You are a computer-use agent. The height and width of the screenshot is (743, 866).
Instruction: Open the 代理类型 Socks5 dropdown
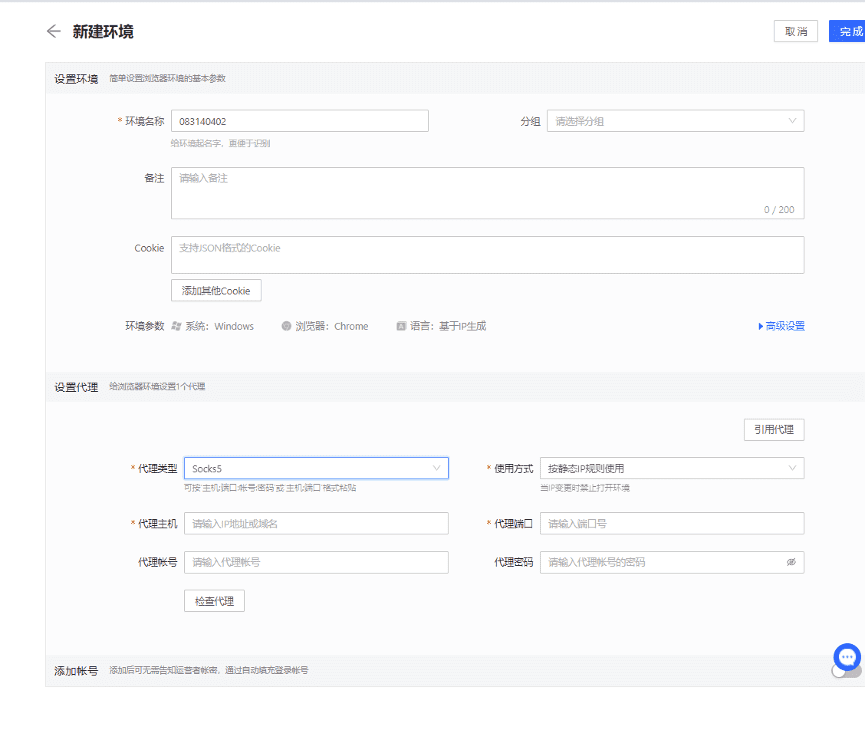[x=316, y=467]
